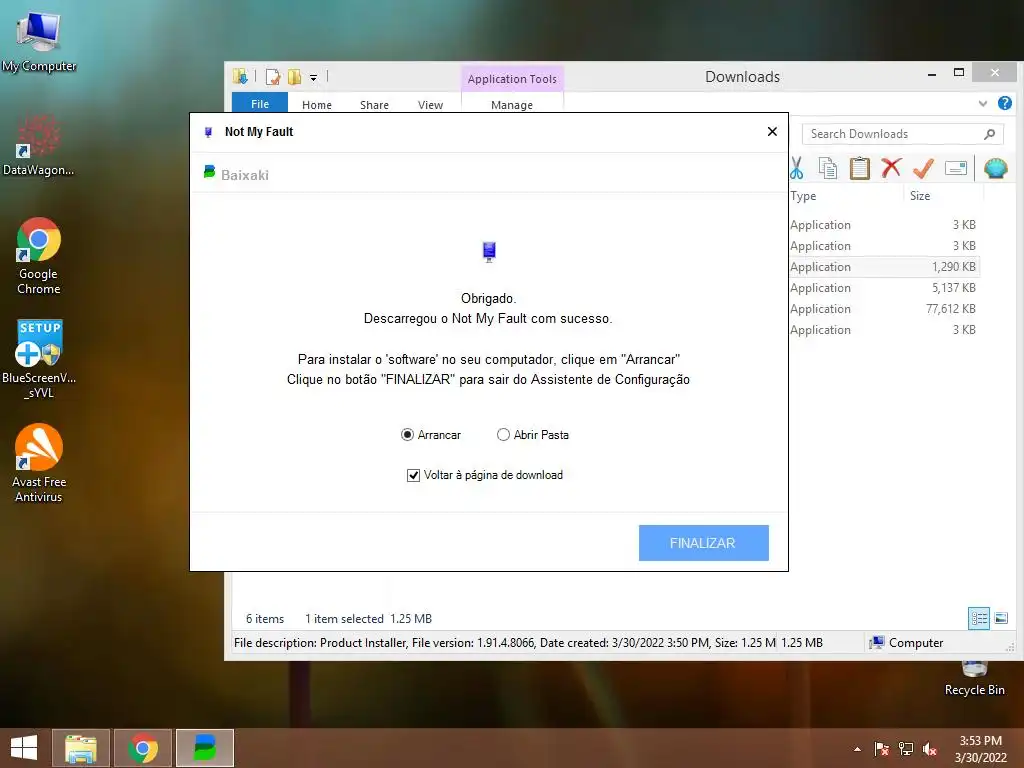1024x768 pixels.
Task: Open Explorer Help with question mark icon
Action: click(x=1004, y=103)
